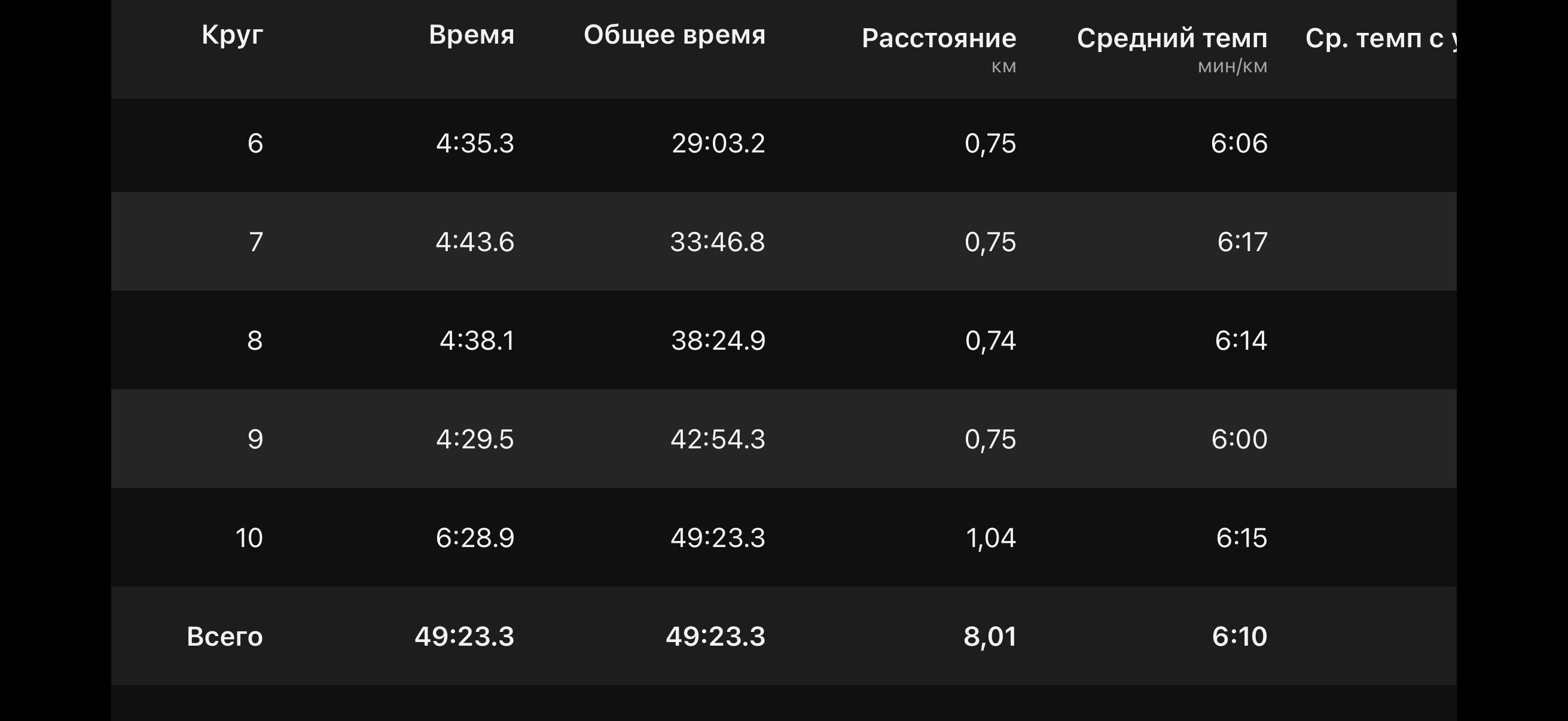Click lap 6 time 4:35.3
Viewport: 1568px width, 721px height.
(x=475, y=143)
